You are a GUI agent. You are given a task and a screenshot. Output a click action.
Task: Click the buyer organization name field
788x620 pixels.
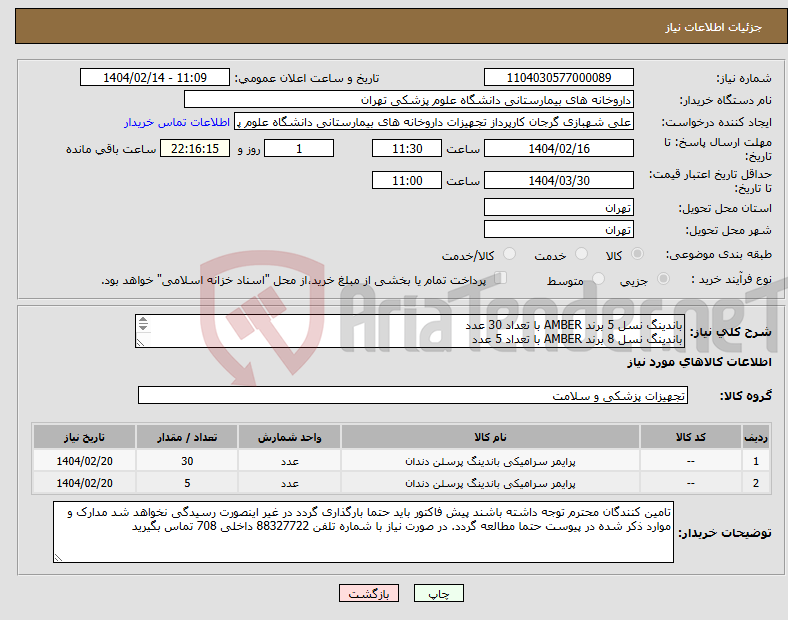point(409,99)
